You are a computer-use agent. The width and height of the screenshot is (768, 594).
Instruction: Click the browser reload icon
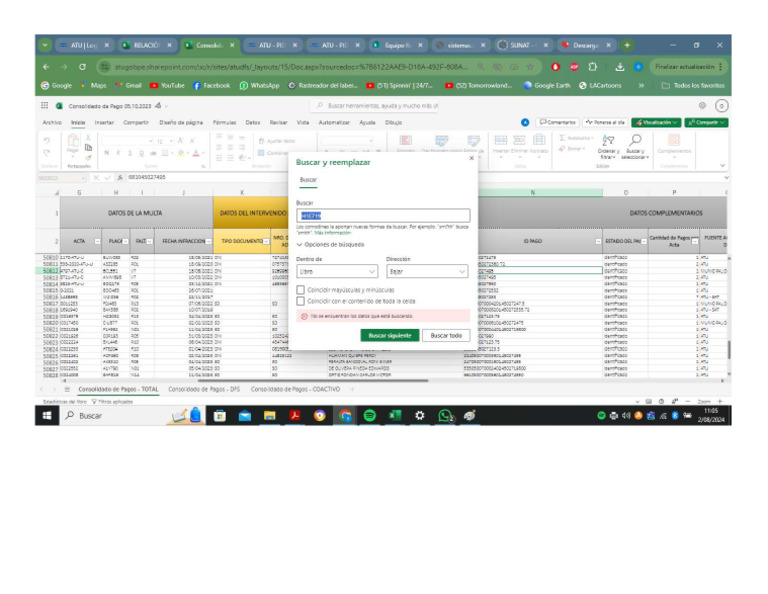pos(82,67)
